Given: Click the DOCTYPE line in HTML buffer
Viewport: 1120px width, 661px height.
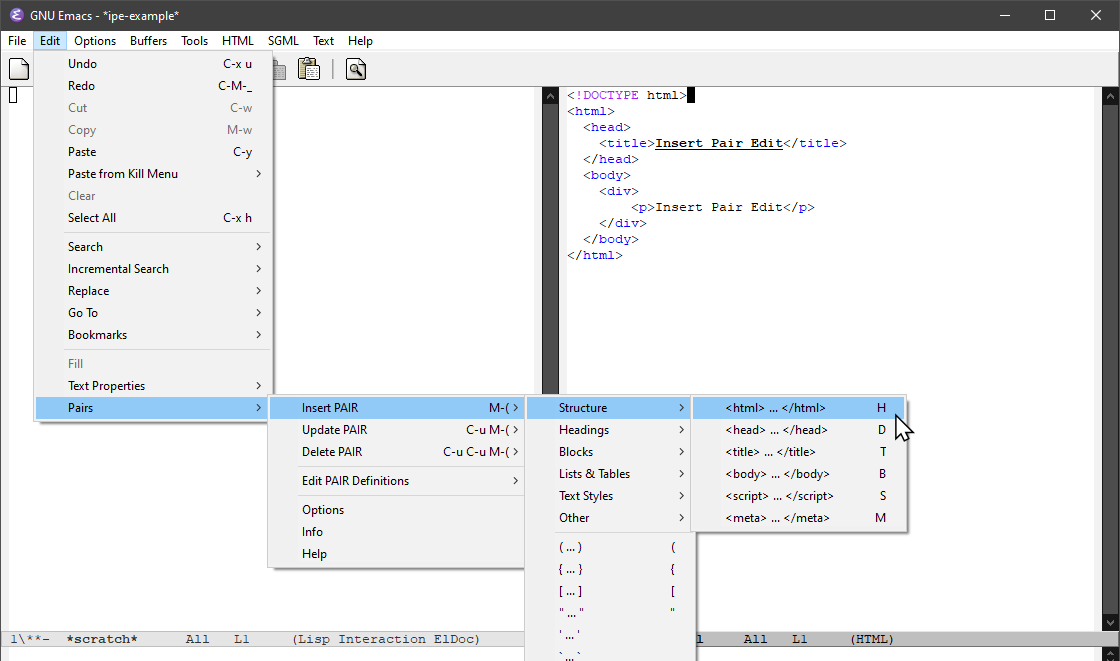Looking at the screenshot, I should 626,95.
